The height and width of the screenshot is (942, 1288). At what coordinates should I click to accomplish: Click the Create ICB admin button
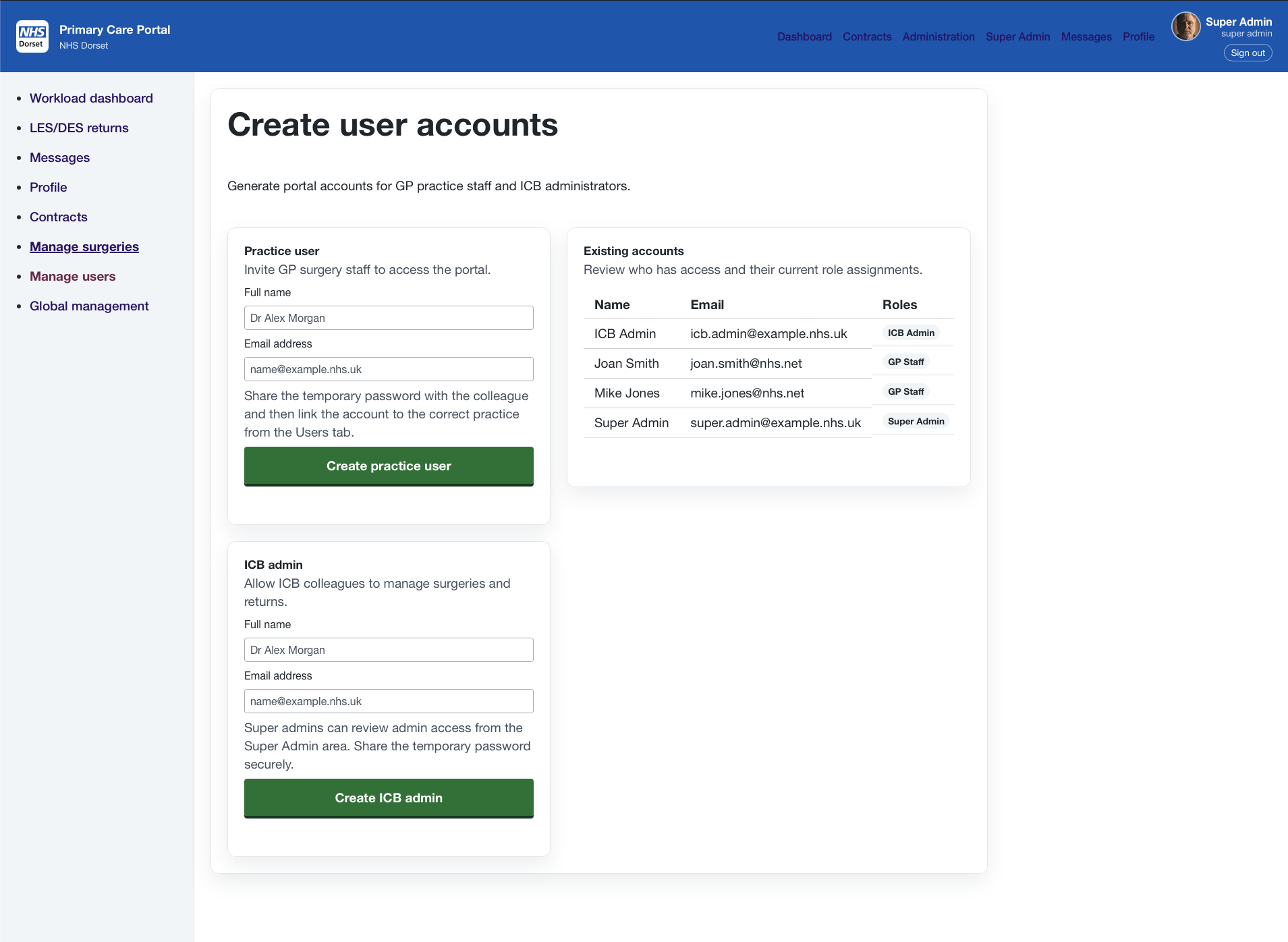click(389, 798)
